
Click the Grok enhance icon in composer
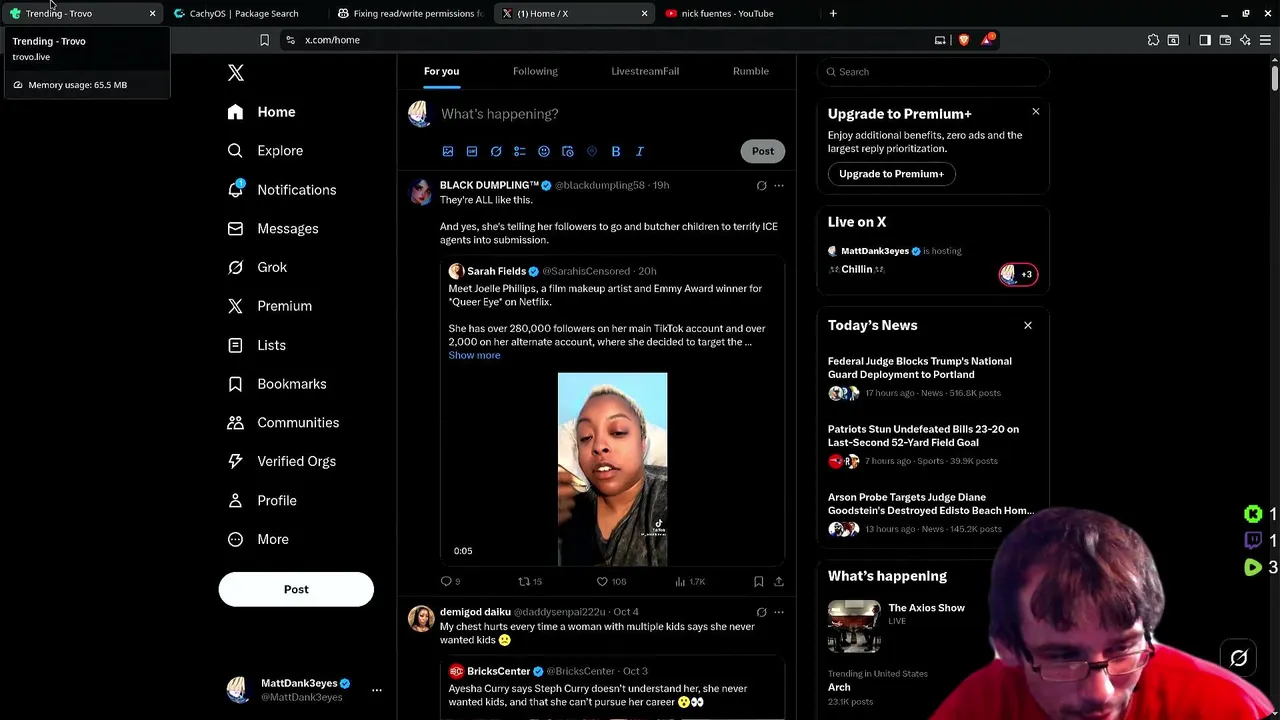[496, 151]
